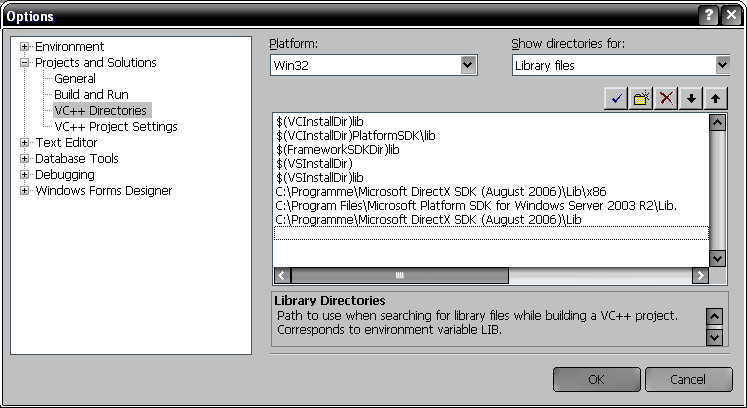Screen dimensions: 747x408
Task: Expand the Text Editor node
Action: pyautogui.click(x=25, y=143)
